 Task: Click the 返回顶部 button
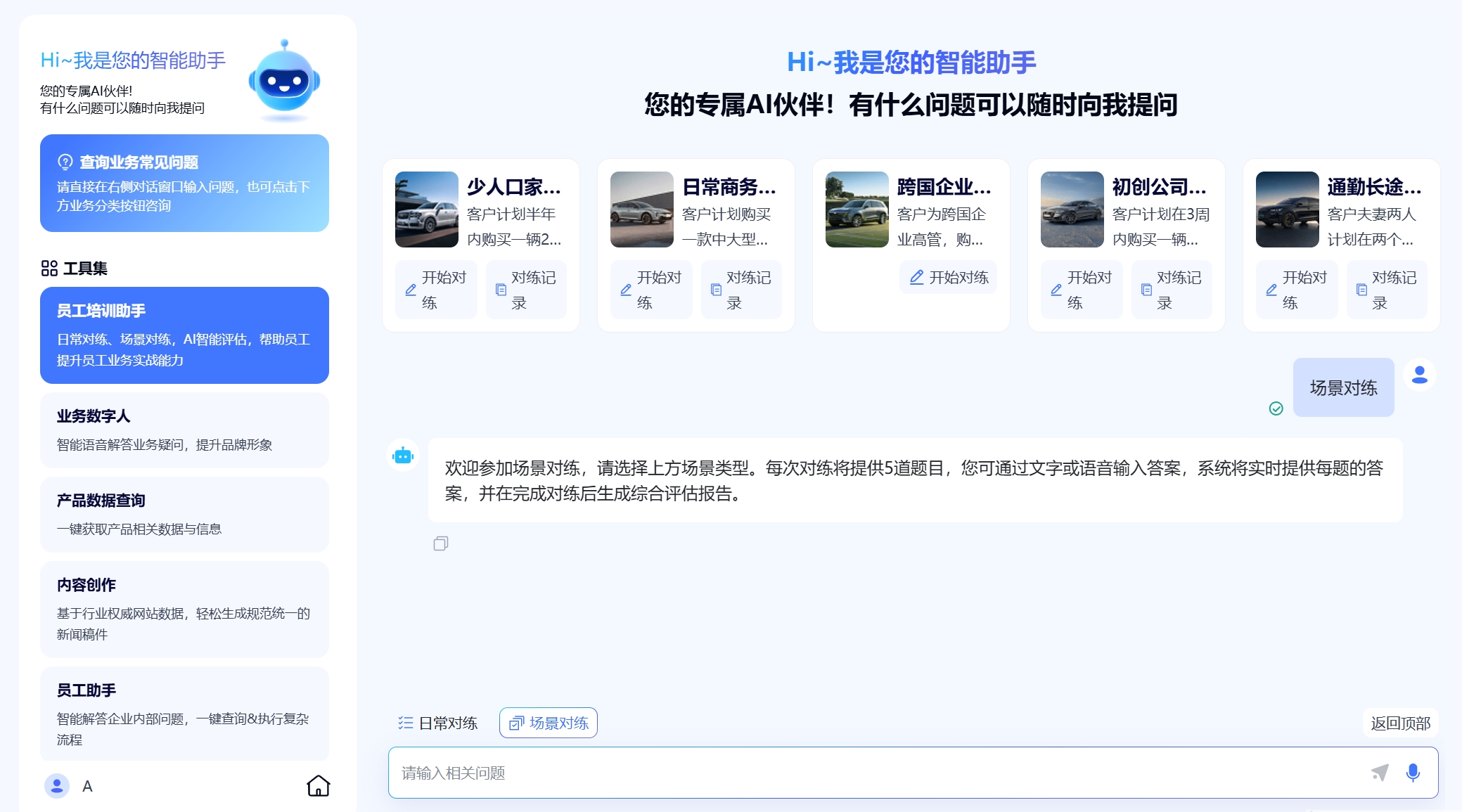1400,723
